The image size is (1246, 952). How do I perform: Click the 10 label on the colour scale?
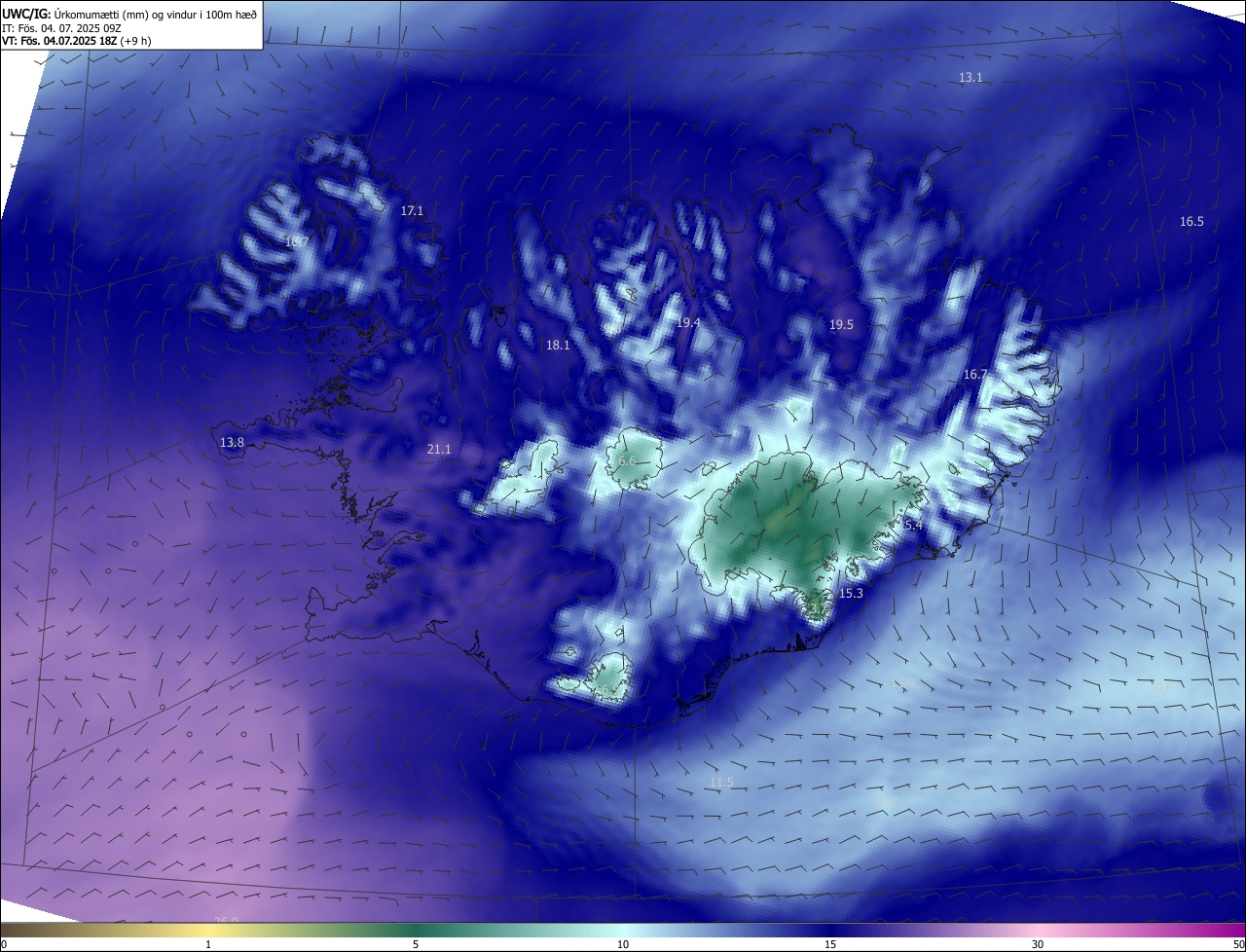click(x=623, y=944)
